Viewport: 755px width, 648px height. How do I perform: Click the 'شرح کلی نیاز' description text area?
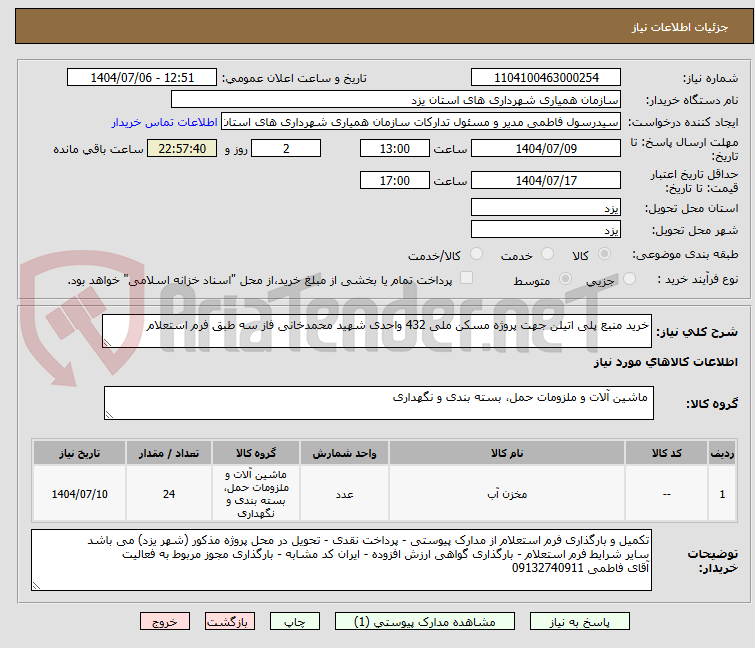coord(378,332)
